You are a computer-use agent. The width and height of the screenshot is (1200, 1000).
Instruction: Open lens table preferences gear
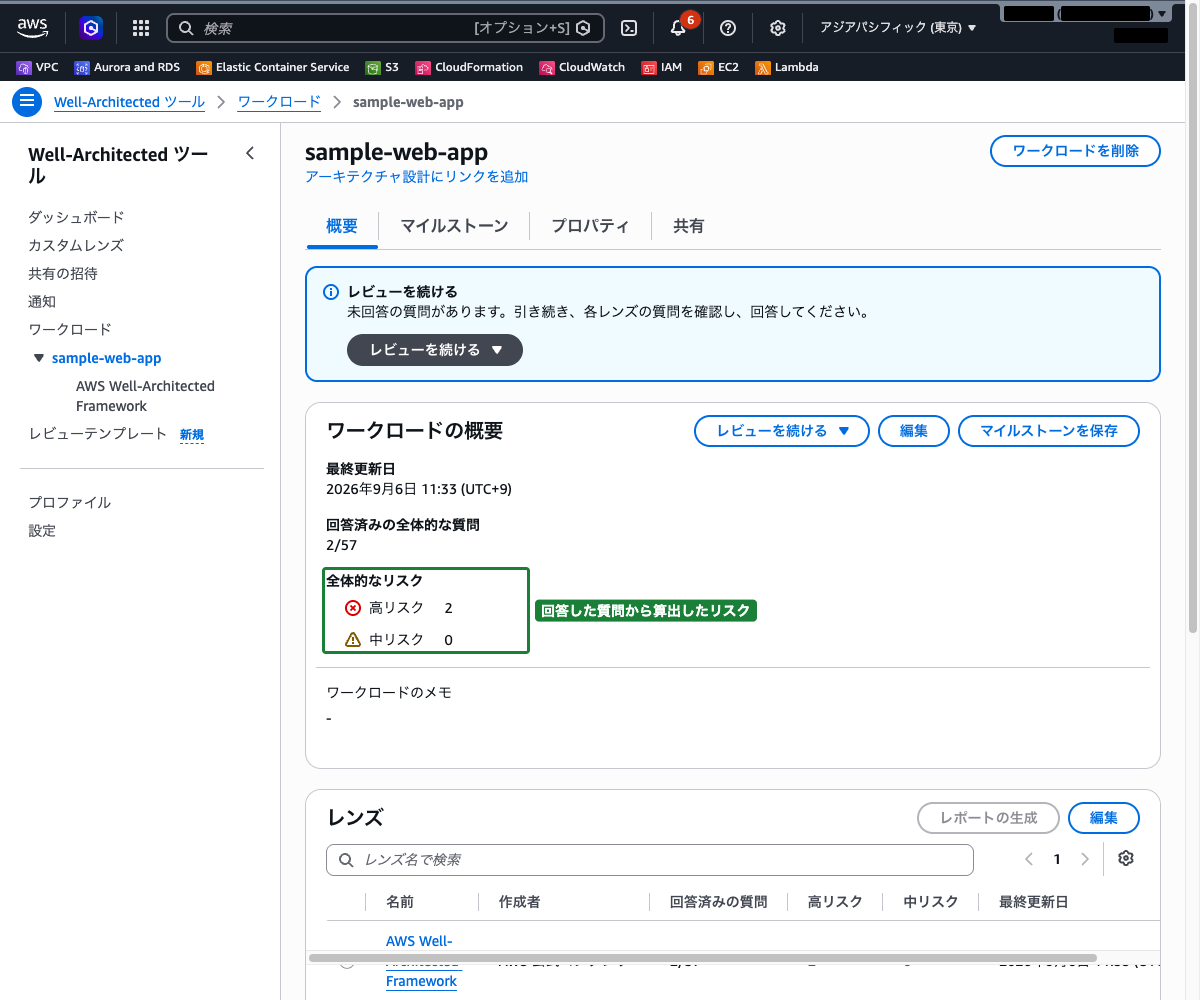coord(1126,859)
